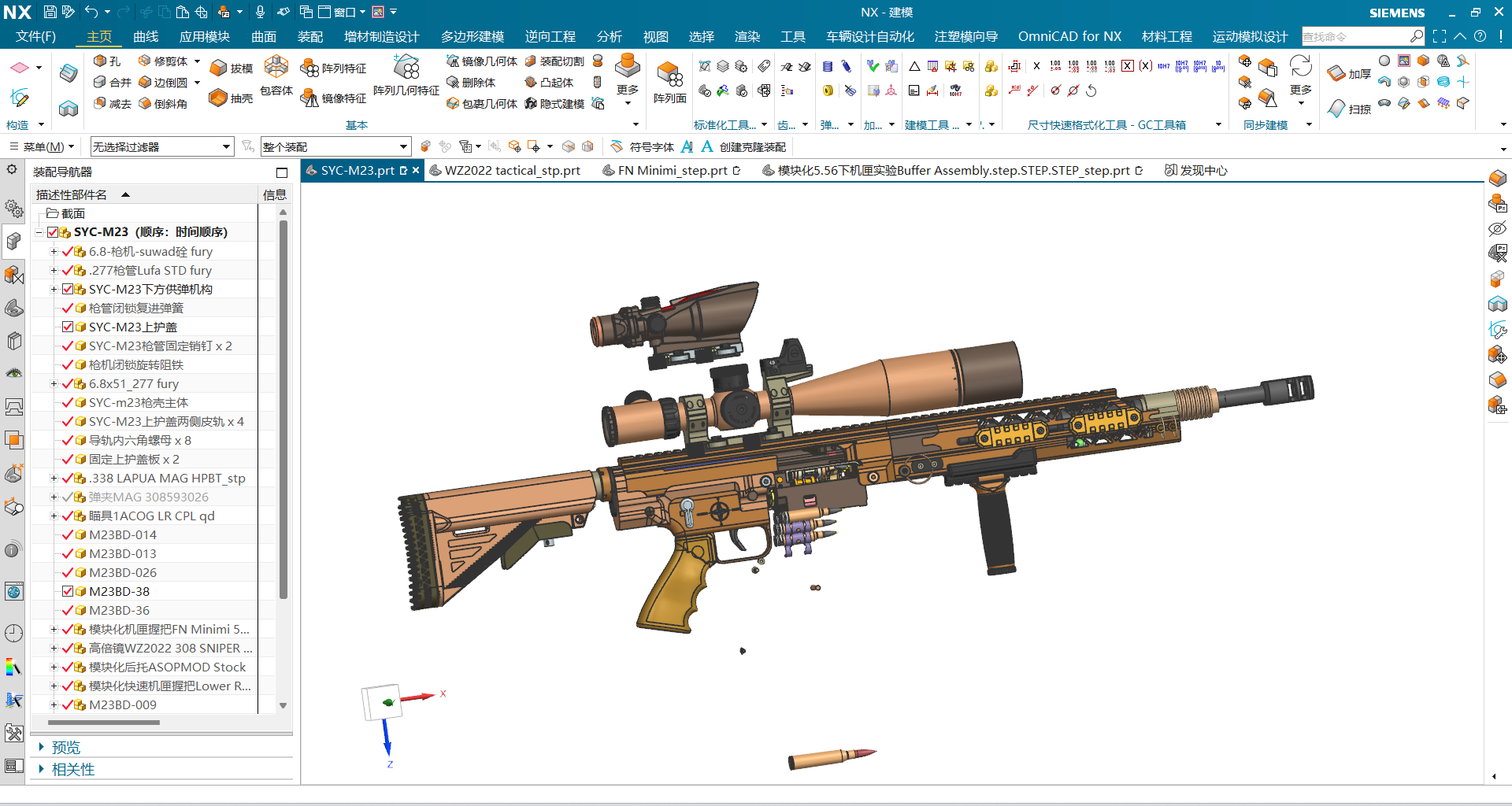Activate the 修剪体 trim body tool

click(163, 61)
